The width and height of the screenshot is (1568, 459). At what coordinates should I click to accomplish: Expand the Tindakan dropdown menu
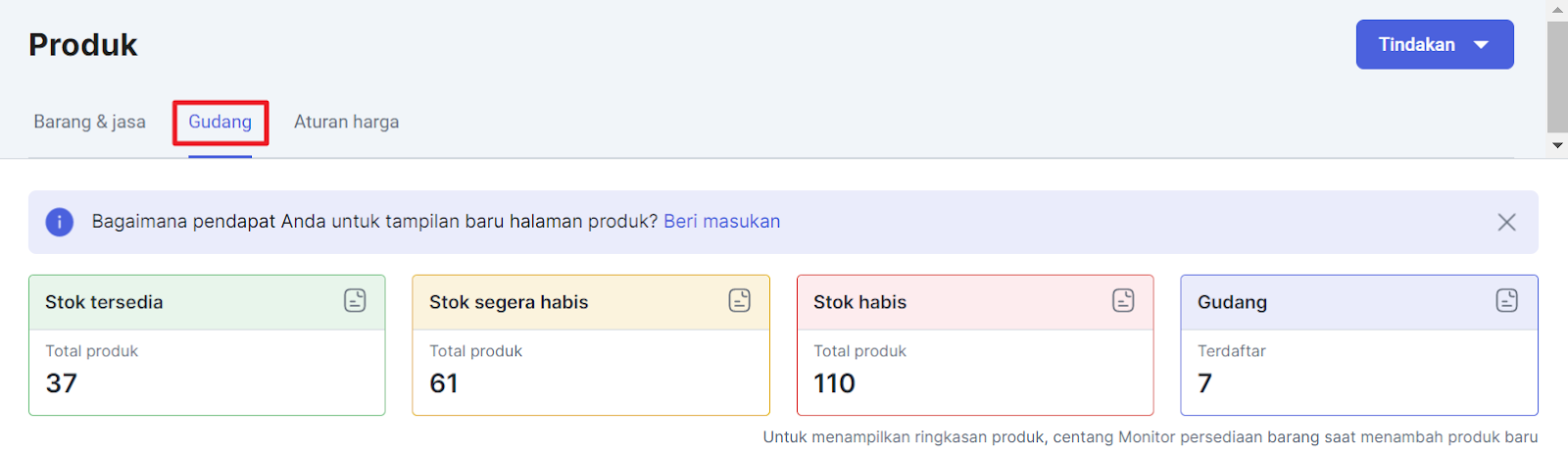pos(1434,45)
